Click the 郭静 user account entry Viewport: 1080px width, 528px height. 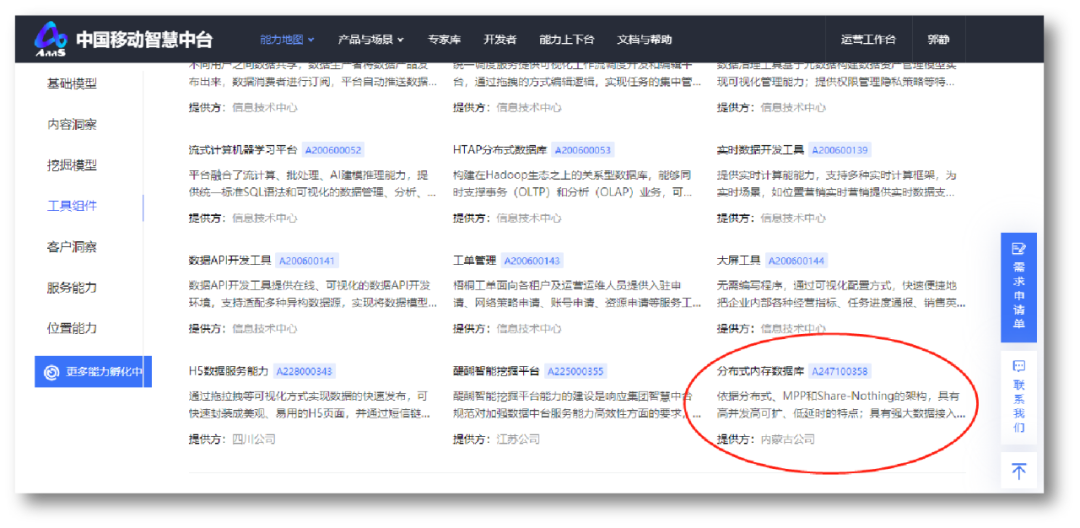click(x=938, y=39)
